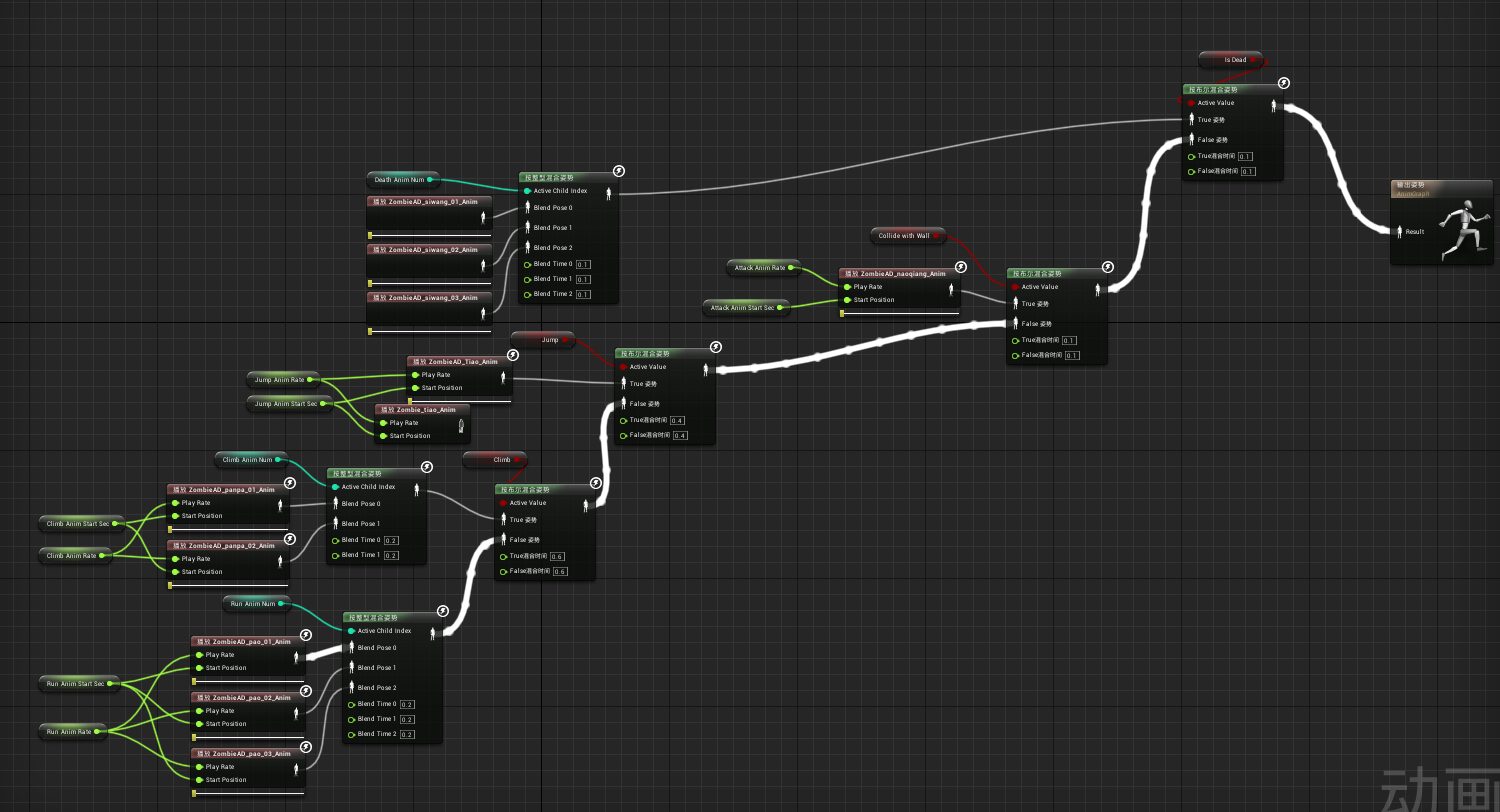Click scrub bar under ZombieAD_siwang_01_Anim node
The height and width of the screenshot is (812, 1500).
430,235
